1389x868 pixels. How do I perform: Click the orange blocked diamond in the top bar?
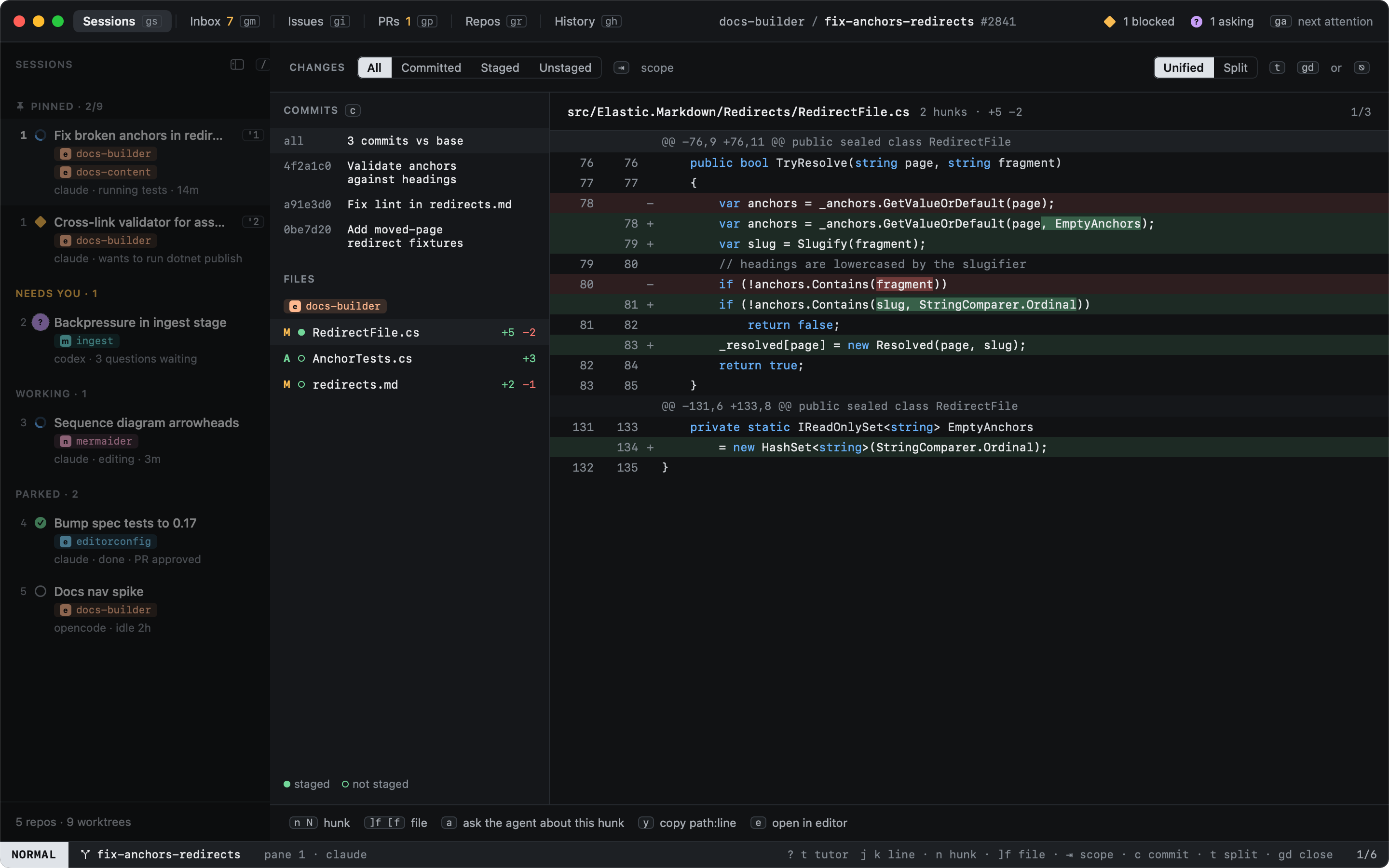coord(1109,21)
